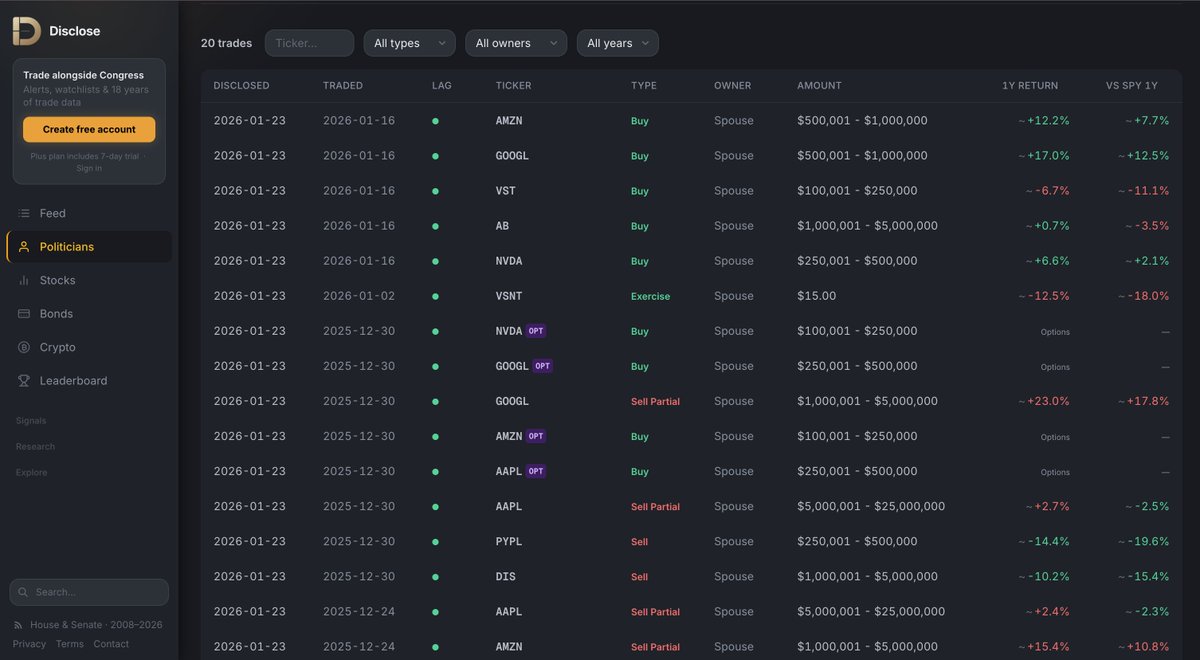Sort by TICKER column header
The image size is (1200, 660).
click(x=514, y=86)
